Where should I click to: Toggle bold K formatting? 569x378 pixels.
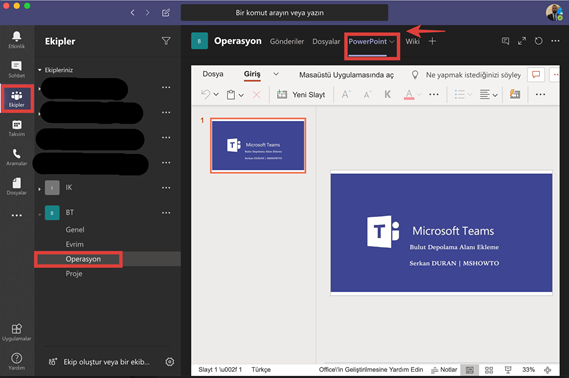(x=388, y=94)
